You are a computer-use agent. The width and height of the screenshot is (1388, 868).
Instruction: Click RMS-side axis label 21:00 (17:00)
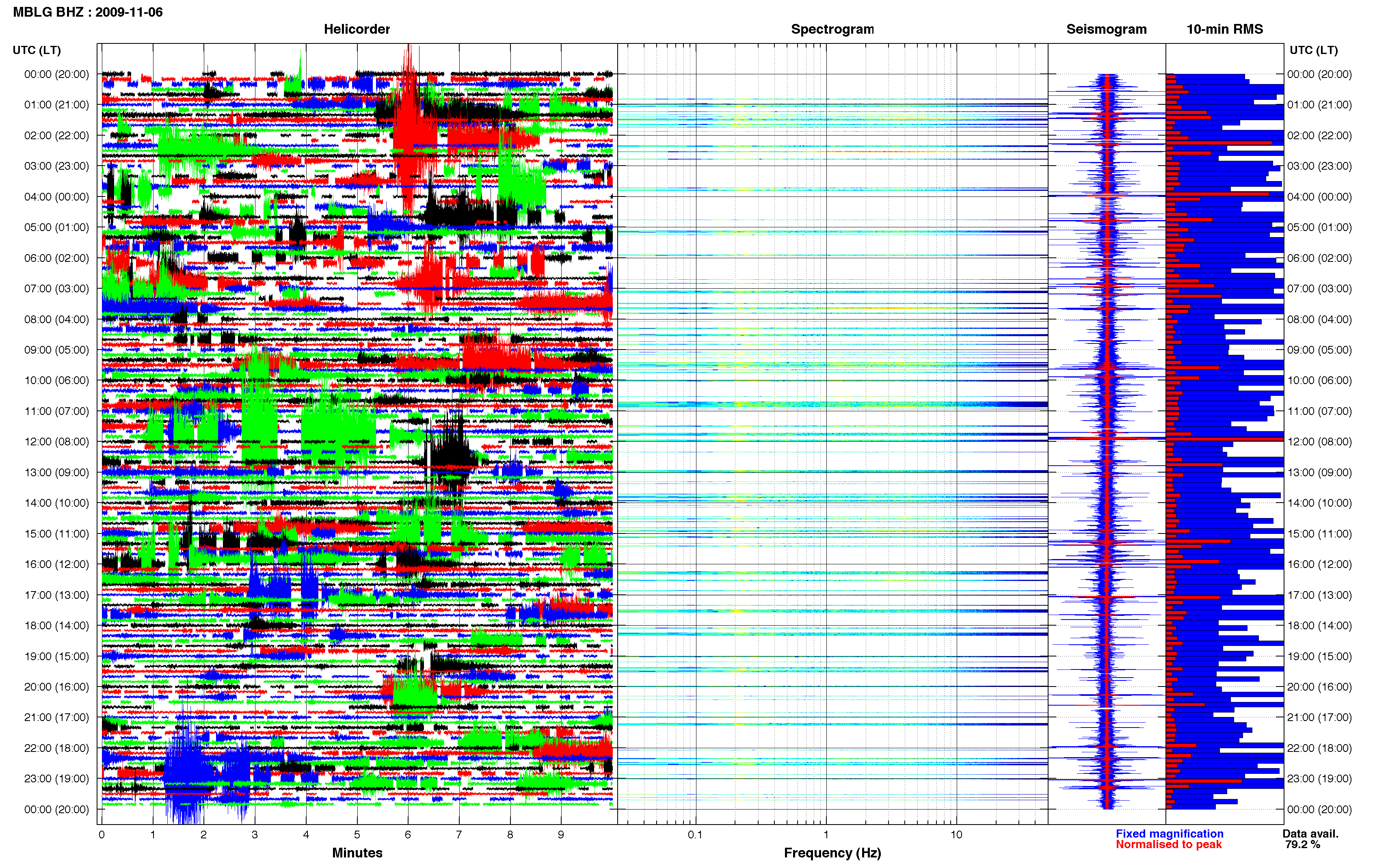tap(1319, 717)
